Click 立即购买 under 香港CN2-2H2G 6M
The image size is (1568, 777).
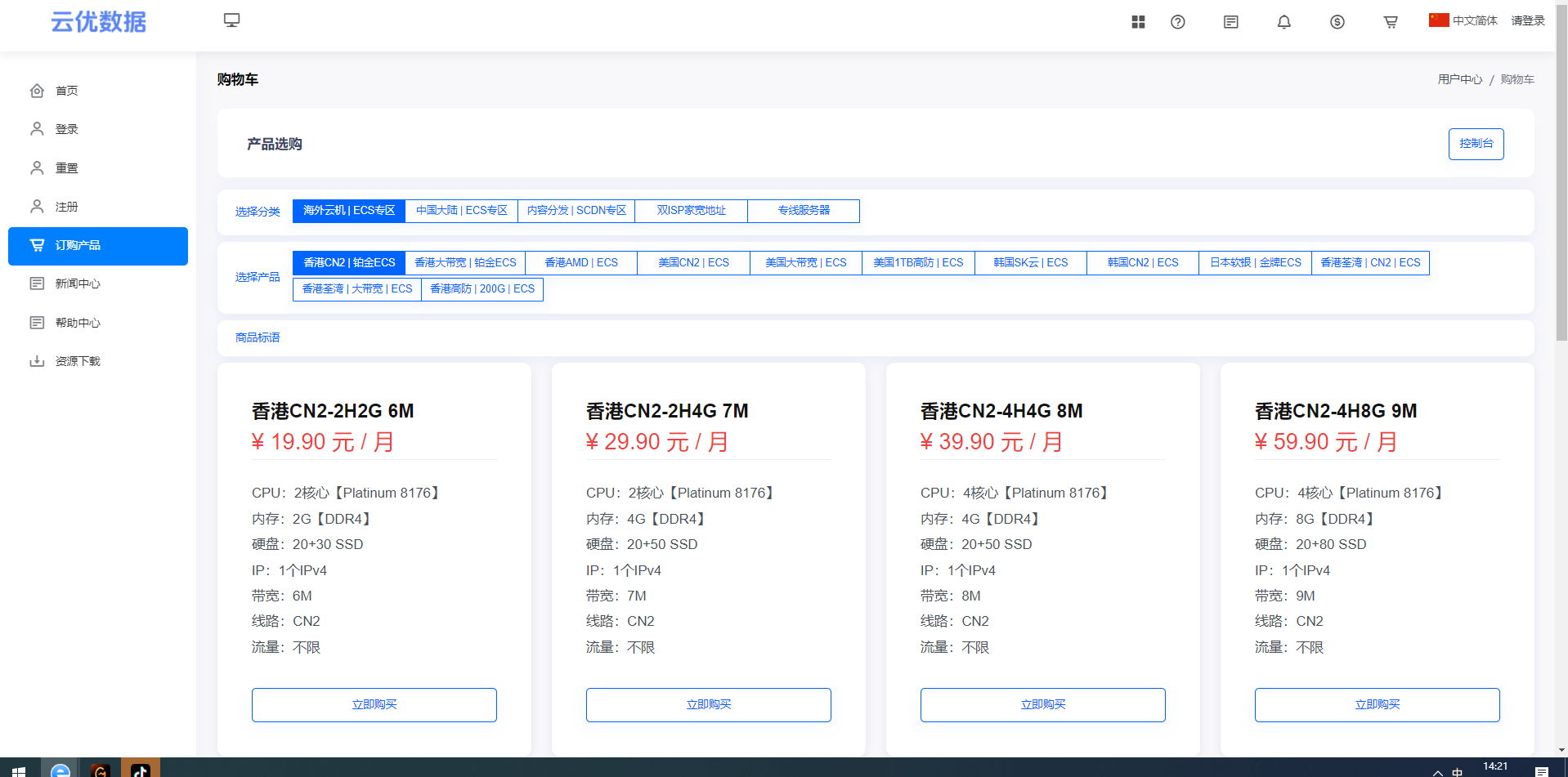click(x=374, y=704)
